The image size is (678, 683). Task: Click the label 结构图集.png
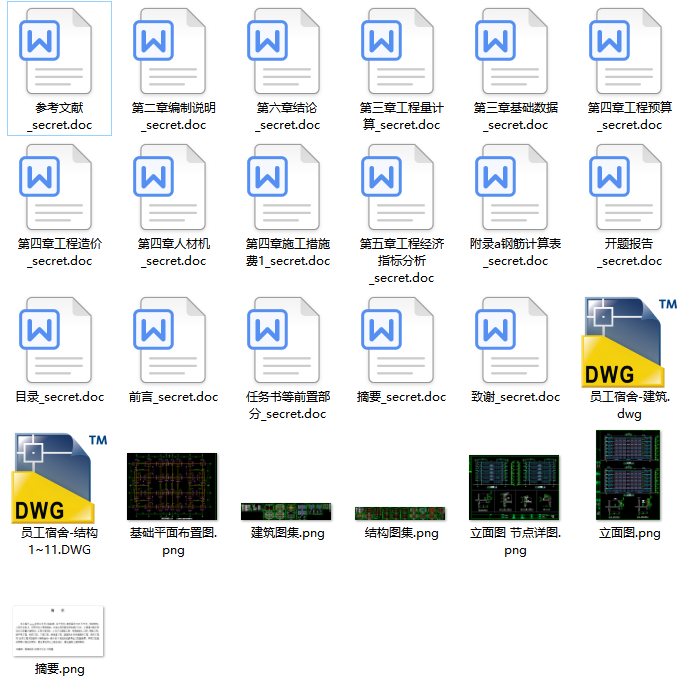402,533
